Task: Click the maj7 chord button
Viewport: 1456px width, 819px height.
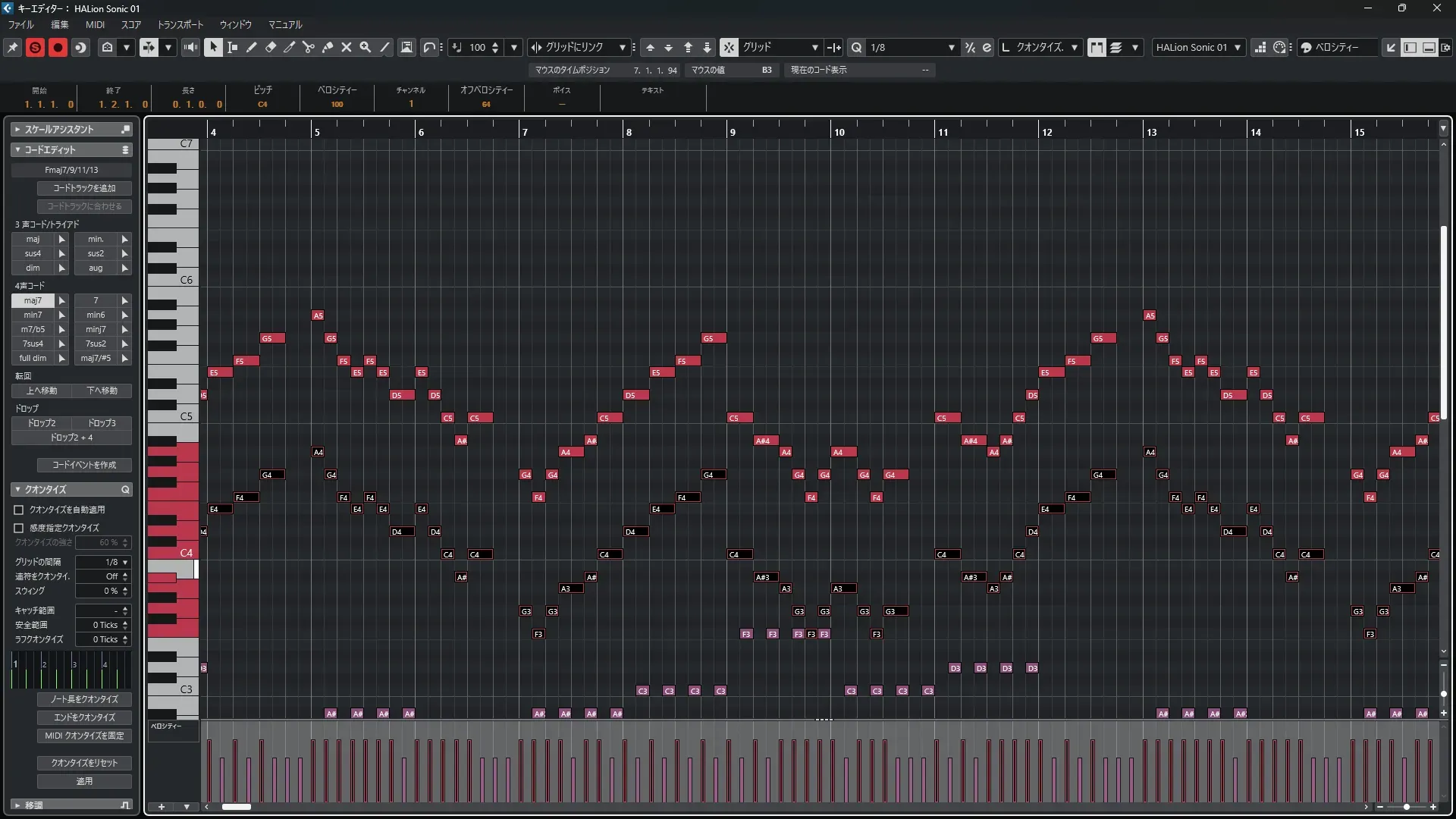Action: click(33, 300)
